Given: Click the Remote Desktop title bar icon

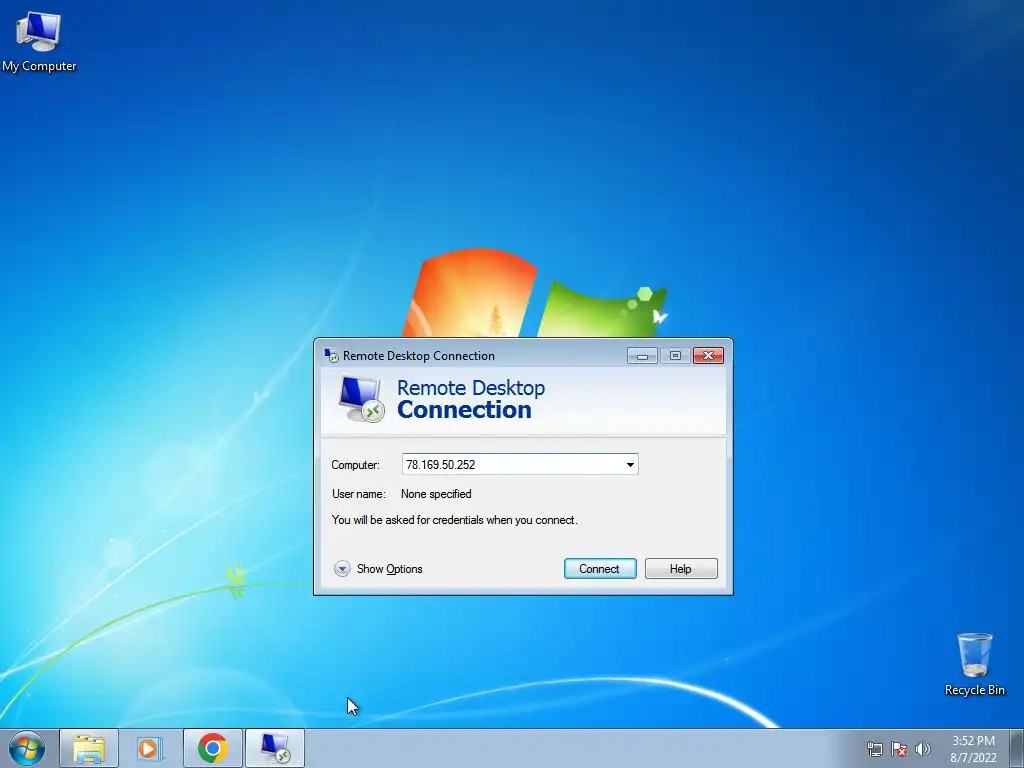Looking at the screenshot, I should click(x=332, y=355).
